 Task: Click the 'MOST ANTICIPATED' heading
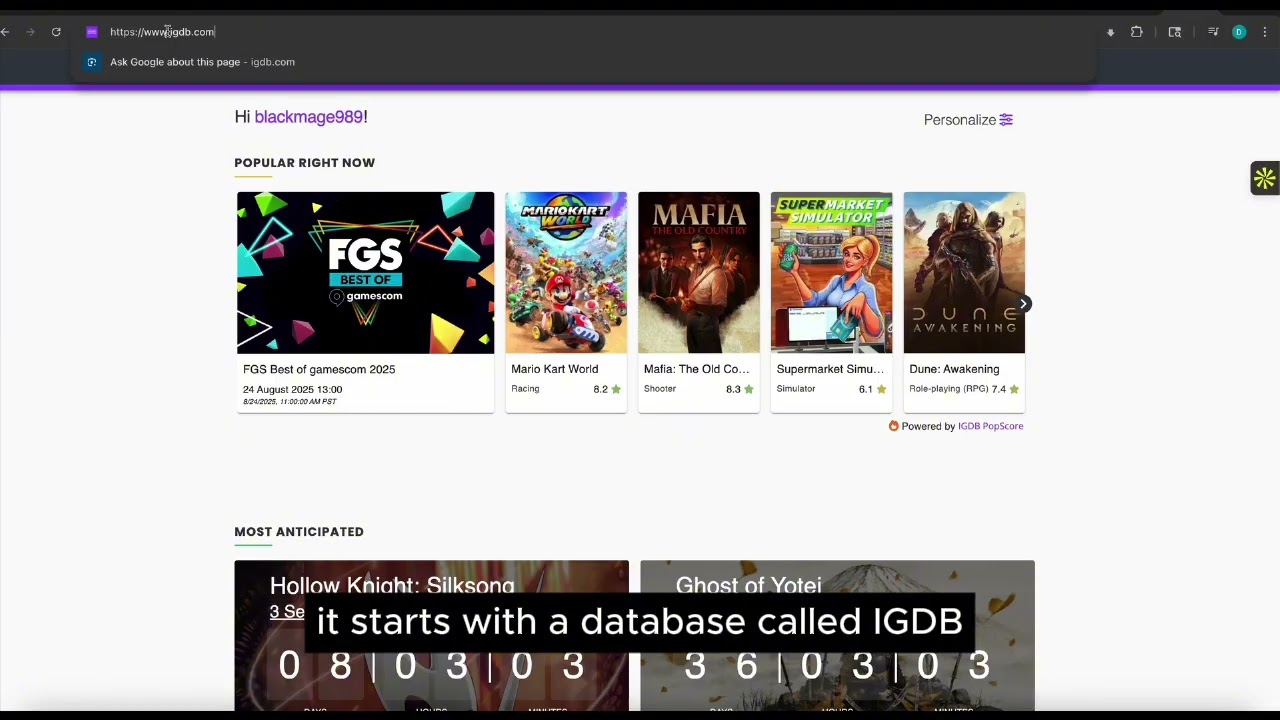(299, 532)
